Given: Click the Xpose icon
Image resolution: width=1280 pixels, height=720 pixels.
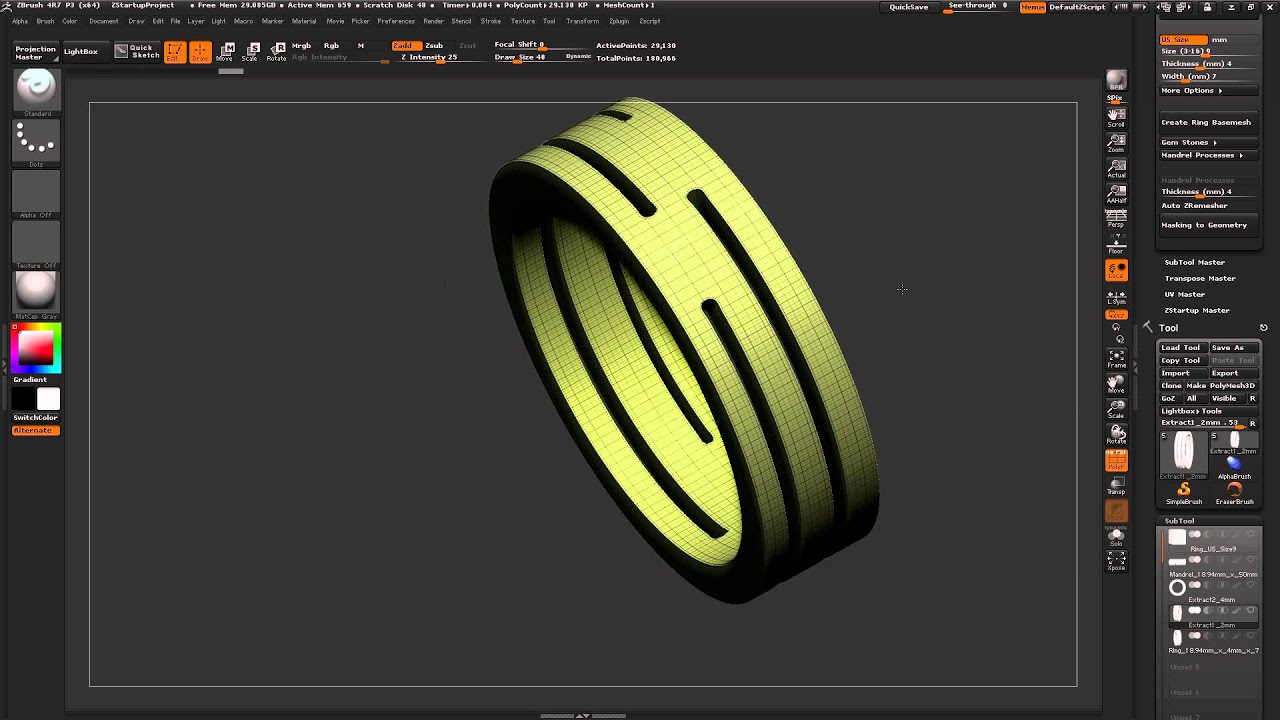Looking at the screenshot, I should 1116,561.
